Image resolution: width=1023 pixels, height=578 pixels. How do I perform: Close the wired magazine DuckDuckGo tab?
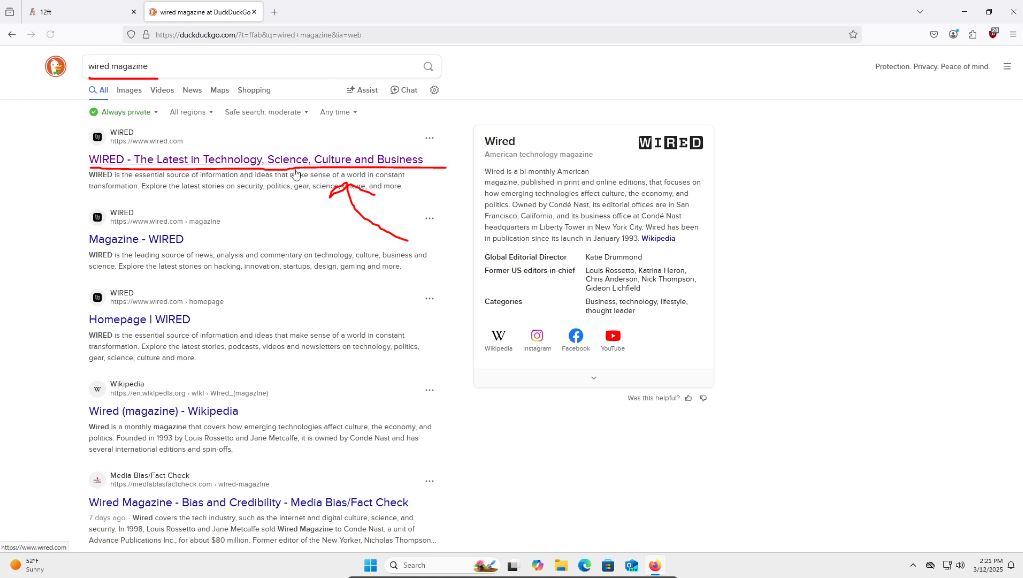254,12
